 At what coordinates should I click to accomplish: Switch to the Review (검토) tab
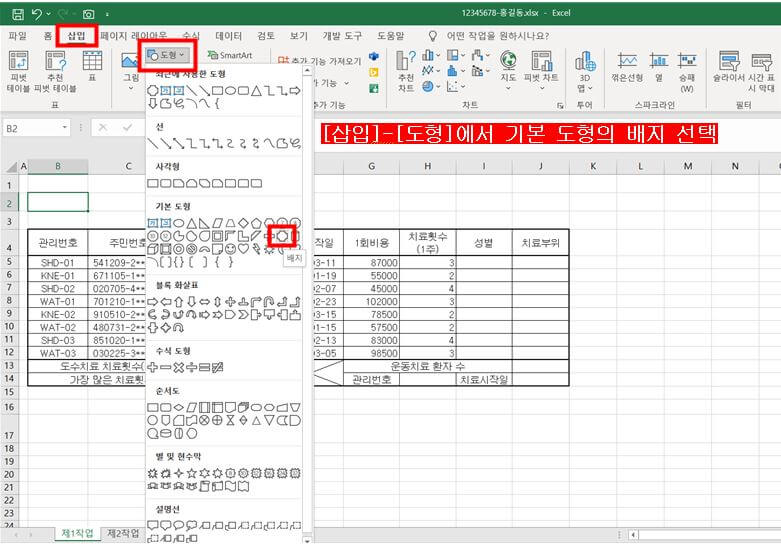(266, 36)
